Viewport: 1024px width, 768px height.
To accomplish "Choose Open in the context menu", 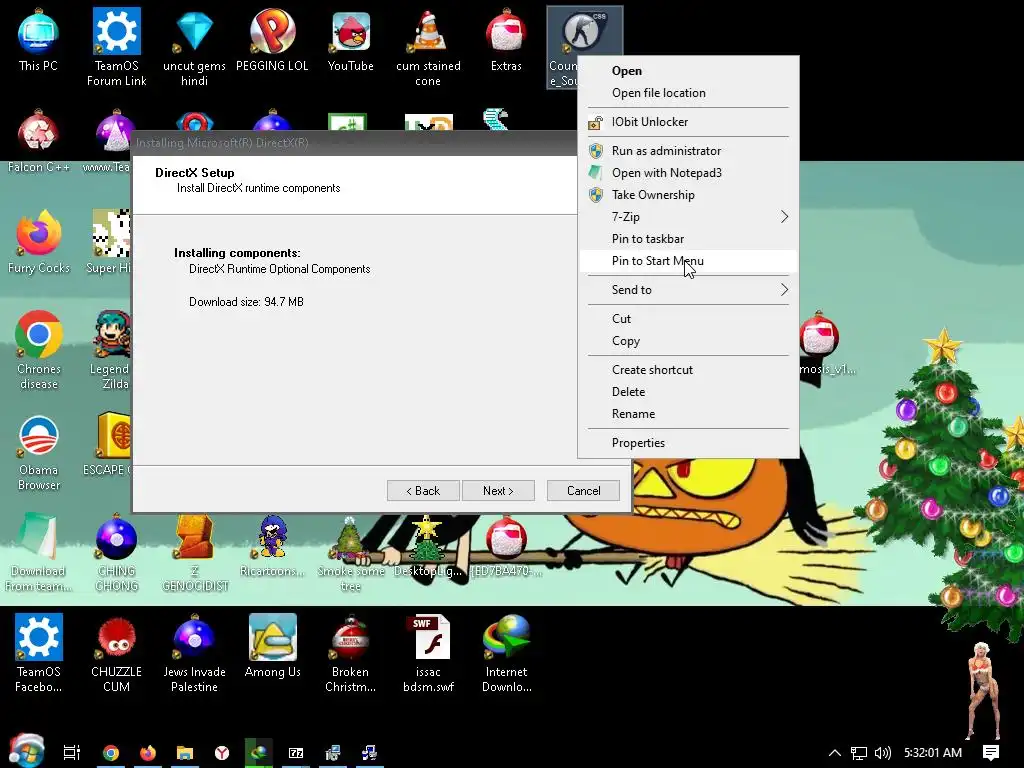I will (x=688, y=71).
